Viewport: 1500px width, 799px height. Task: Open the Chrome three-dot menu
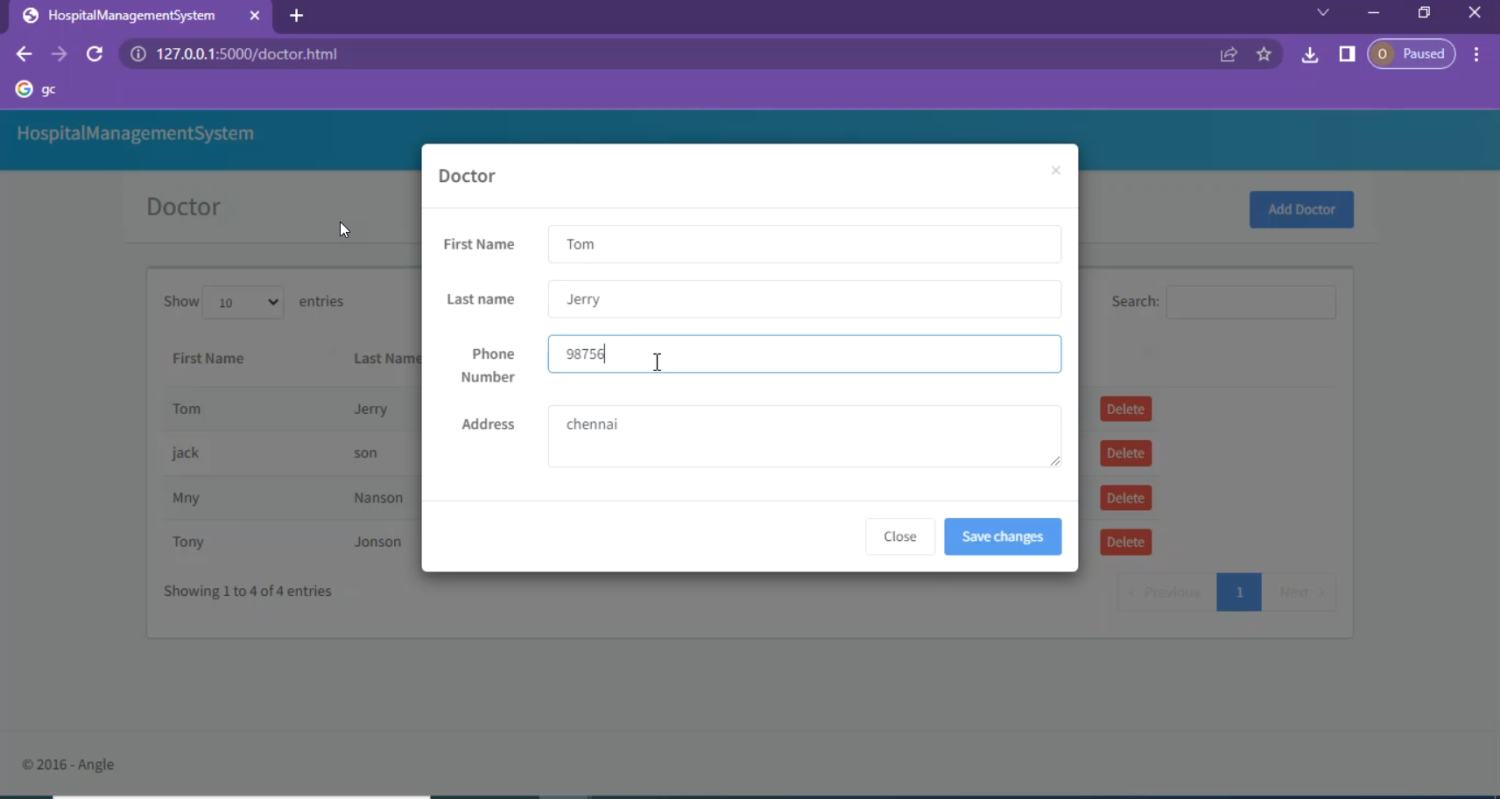coord(1477,54)
